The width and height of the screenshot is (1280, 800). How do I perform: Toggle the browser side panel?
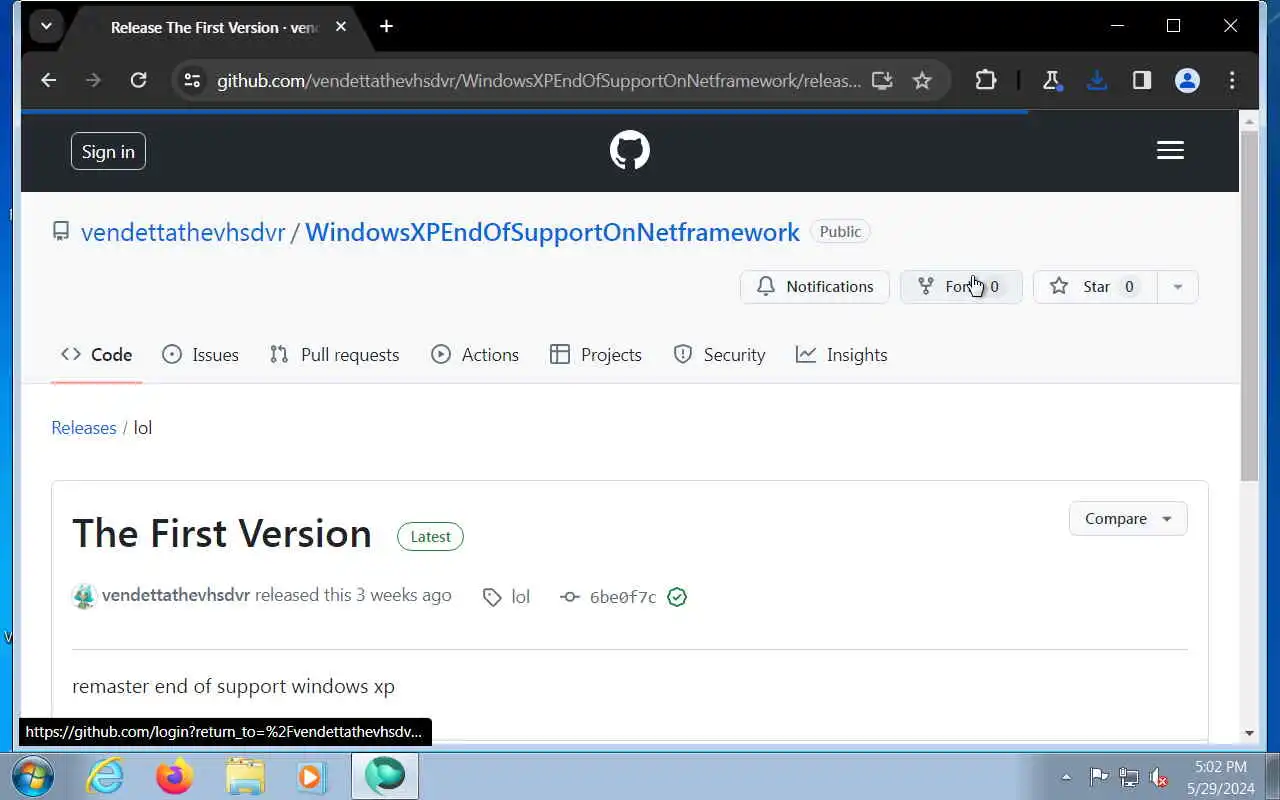click(1141, 80)
